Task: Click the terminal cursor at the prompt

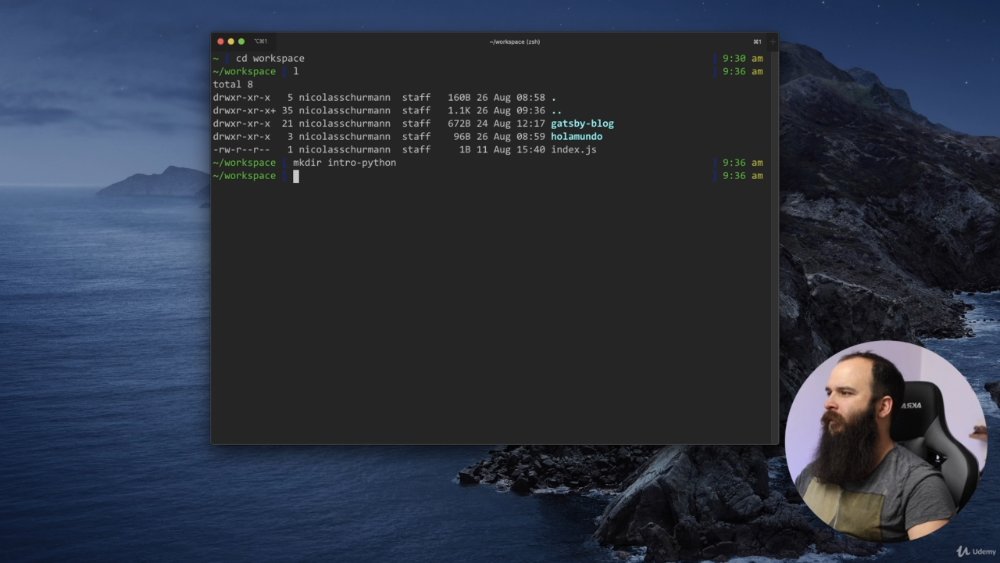Action: [x=296, y=176]
